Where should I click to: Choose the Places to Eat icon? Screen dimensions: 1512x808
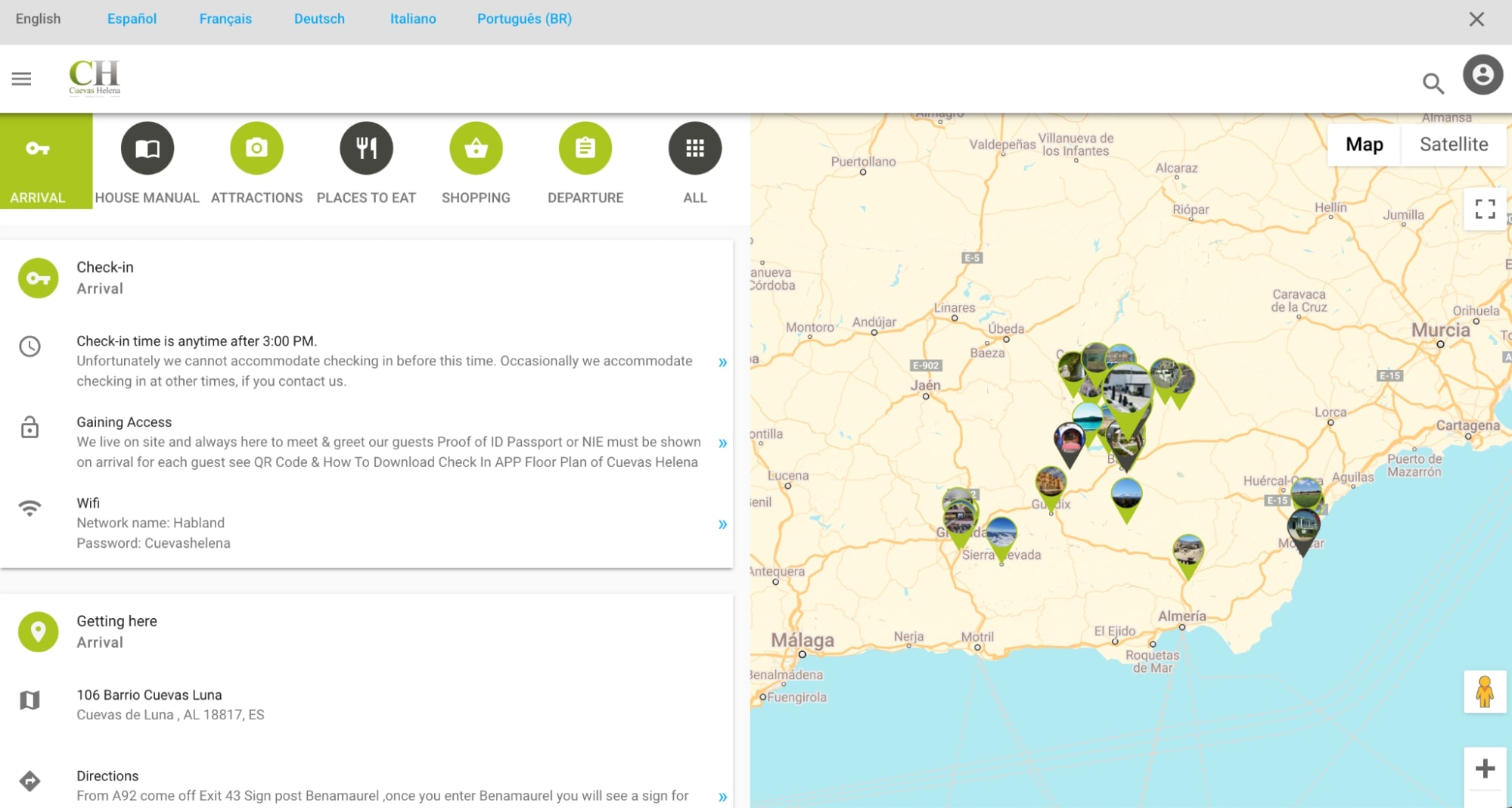coord(366,148)
